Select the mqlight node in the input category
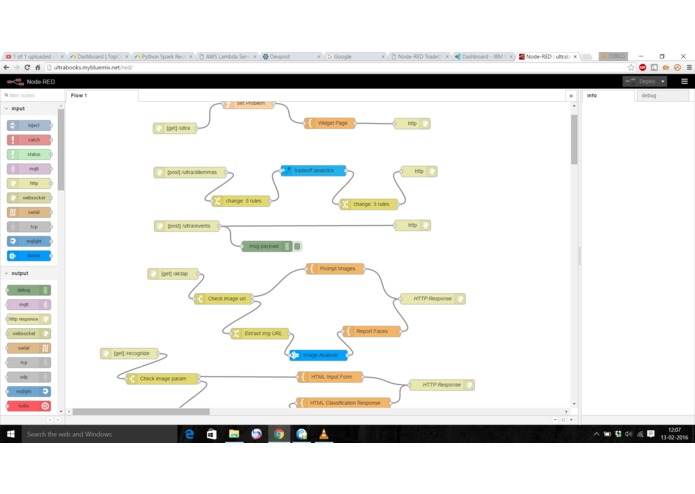The image size is (695, 494). 29,241
